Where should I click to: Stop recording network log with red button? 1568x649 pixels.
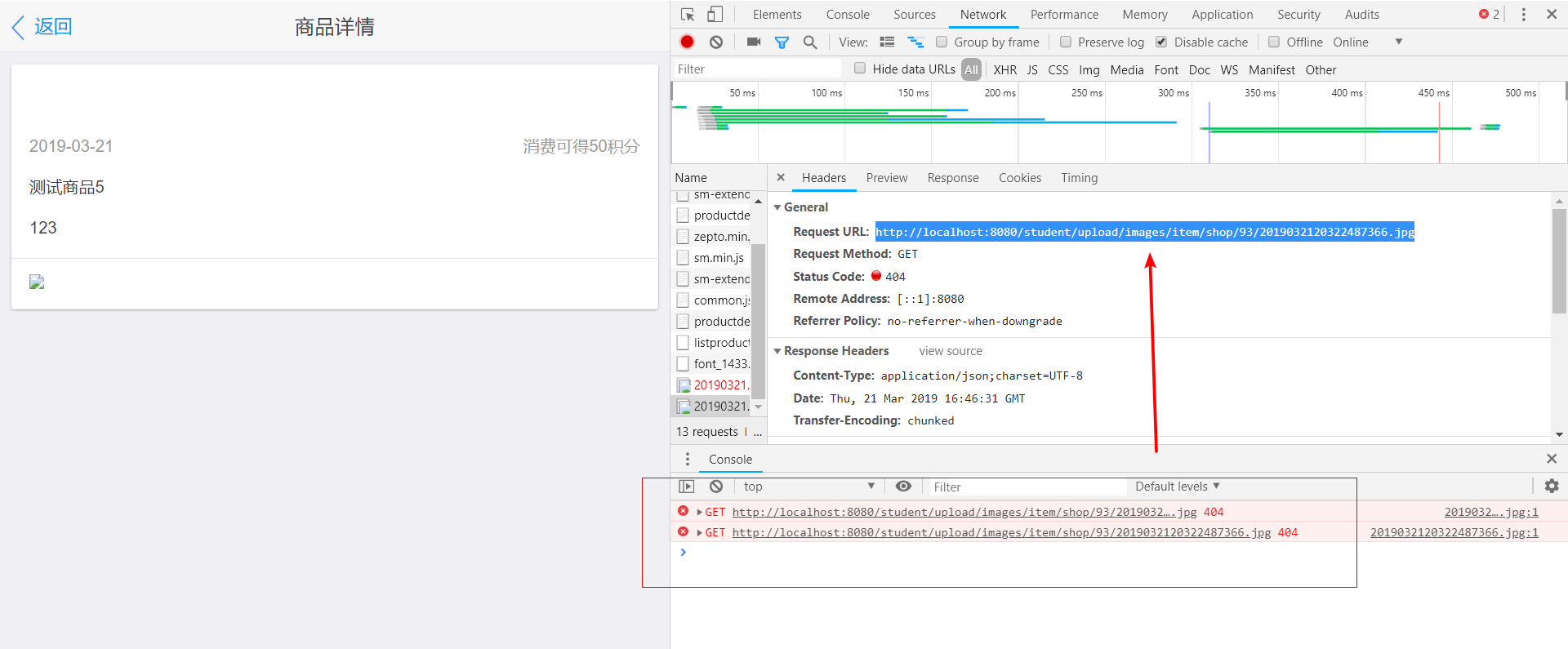point(687,42)
